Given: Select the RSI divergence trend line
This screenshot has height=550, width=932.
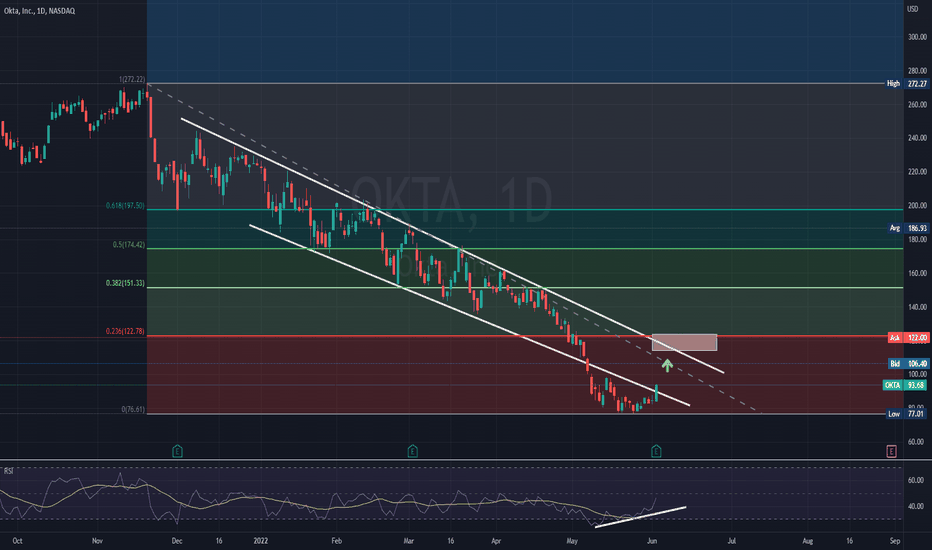Looking at the screenshot, I should pyautogui.click(x=640, y=517).
